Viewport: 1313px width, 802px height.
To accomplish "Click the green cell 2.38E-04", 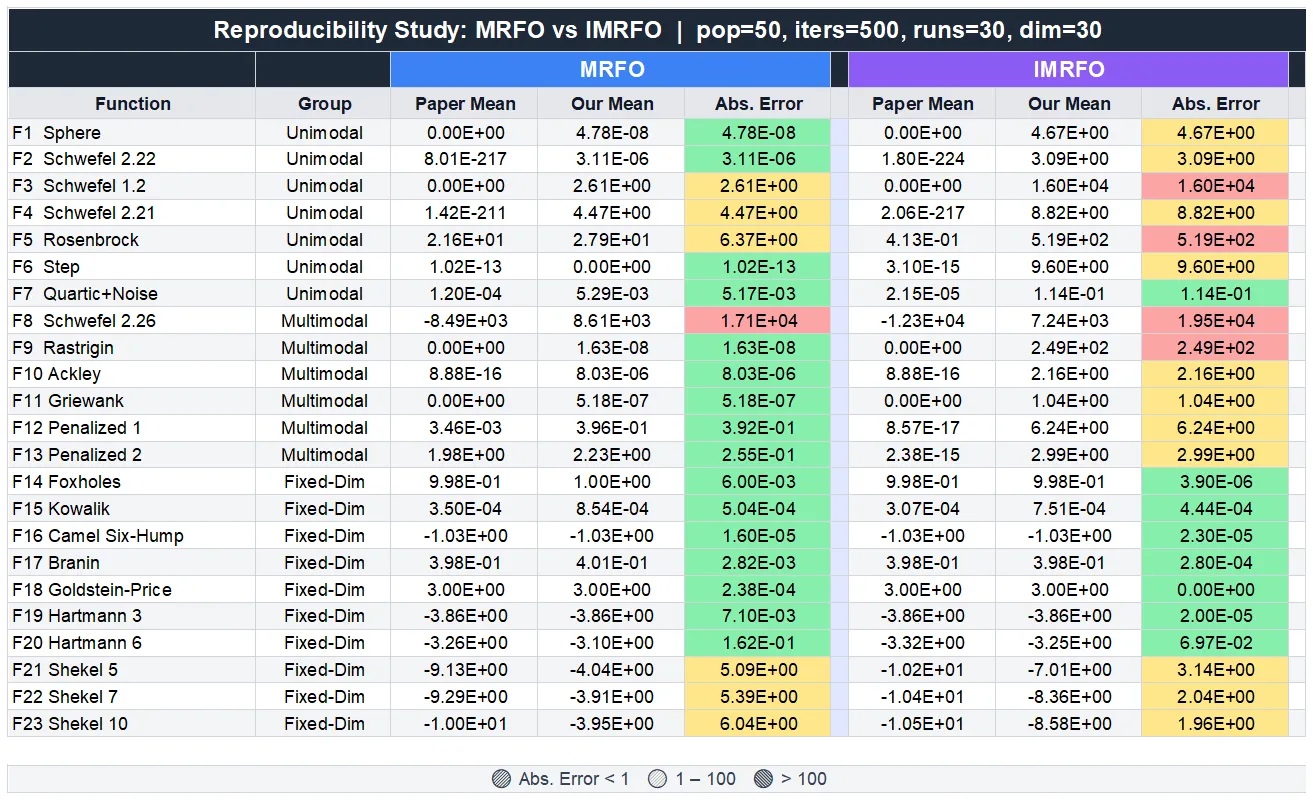I will pos(759,590).
